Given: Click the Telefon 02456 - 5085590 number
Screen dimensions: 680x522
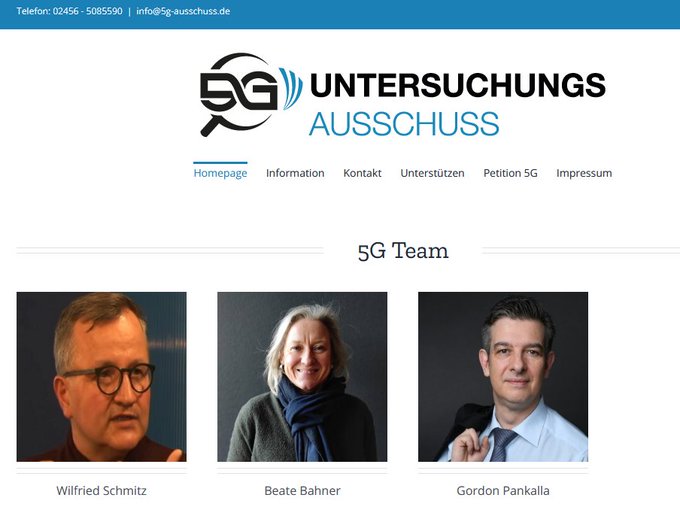Looking at the screenshot, I should [x=69, y=11].
